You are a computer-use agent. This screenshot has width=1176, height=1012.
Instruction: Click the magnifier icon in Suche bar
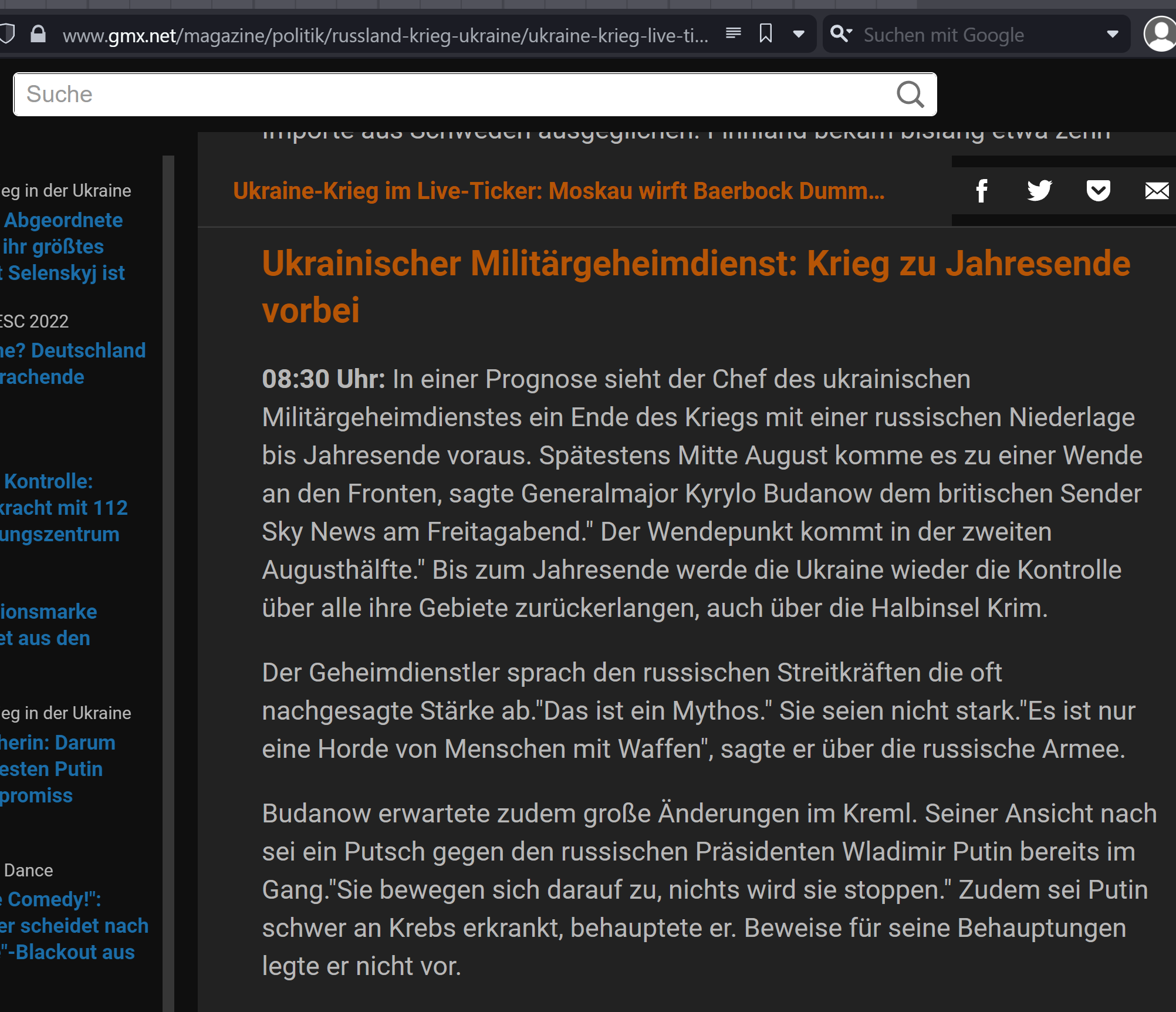point(910,95)
